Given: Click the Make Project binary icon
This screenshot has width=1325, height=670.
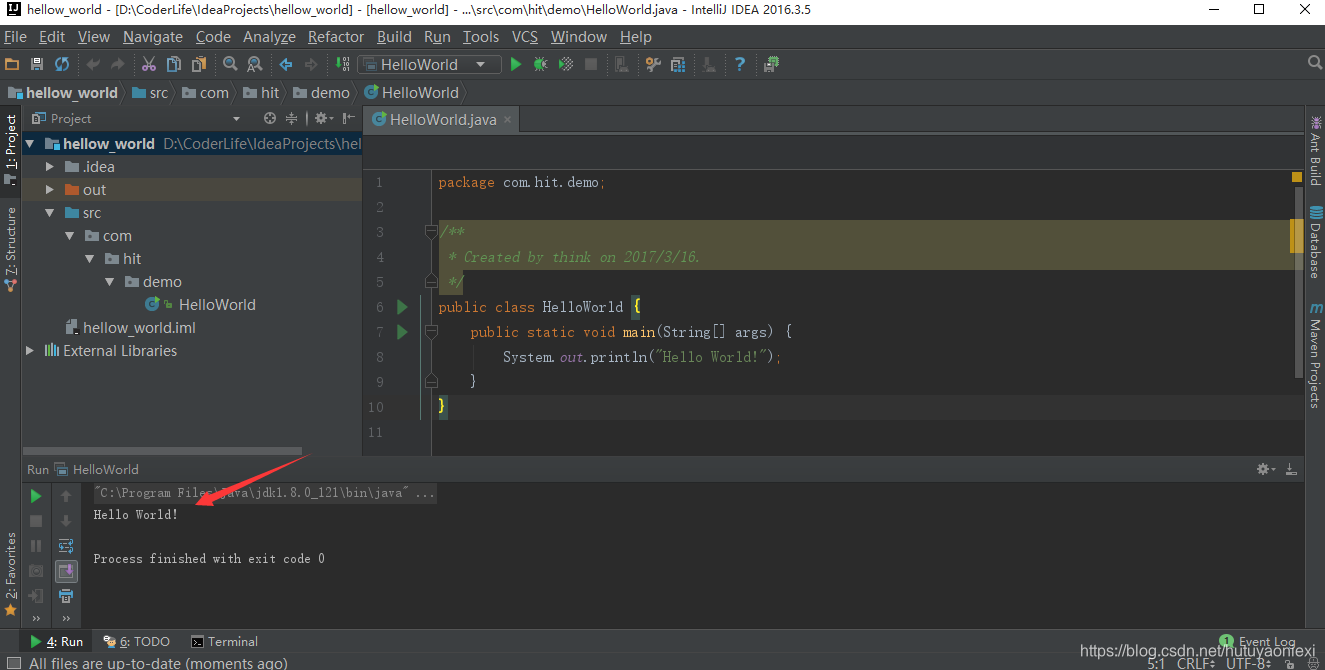Looking at the screenshot, I should [342, 64].
